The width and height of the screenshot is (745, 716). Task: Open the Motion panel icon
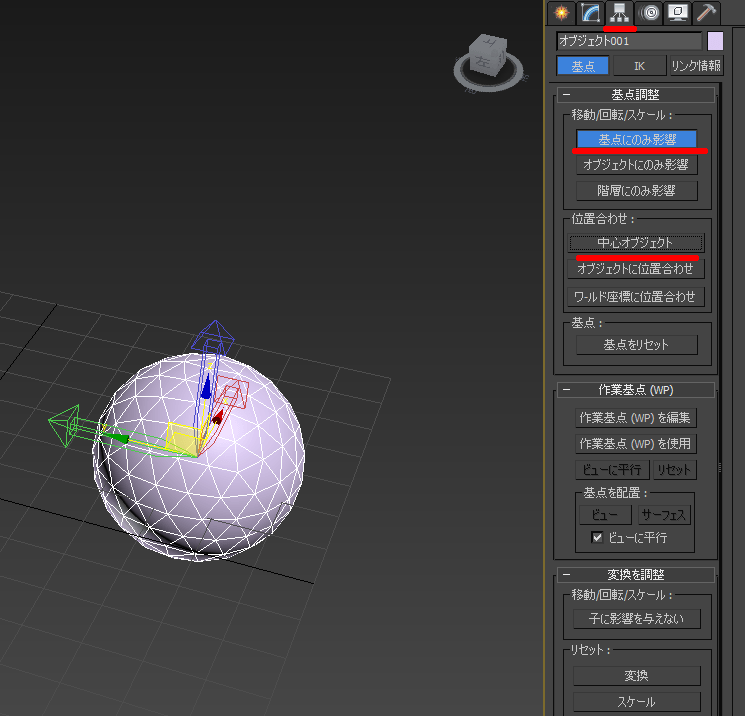click(x=650, y=13)
